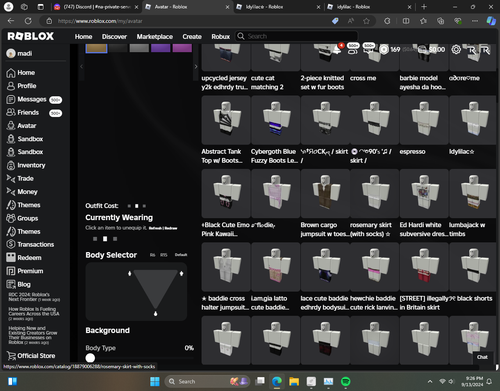The image size is (500, 391).
Task: Open blog post RDC 2024 Roblox's Next Frontier
Action: (x=34, y=297)
